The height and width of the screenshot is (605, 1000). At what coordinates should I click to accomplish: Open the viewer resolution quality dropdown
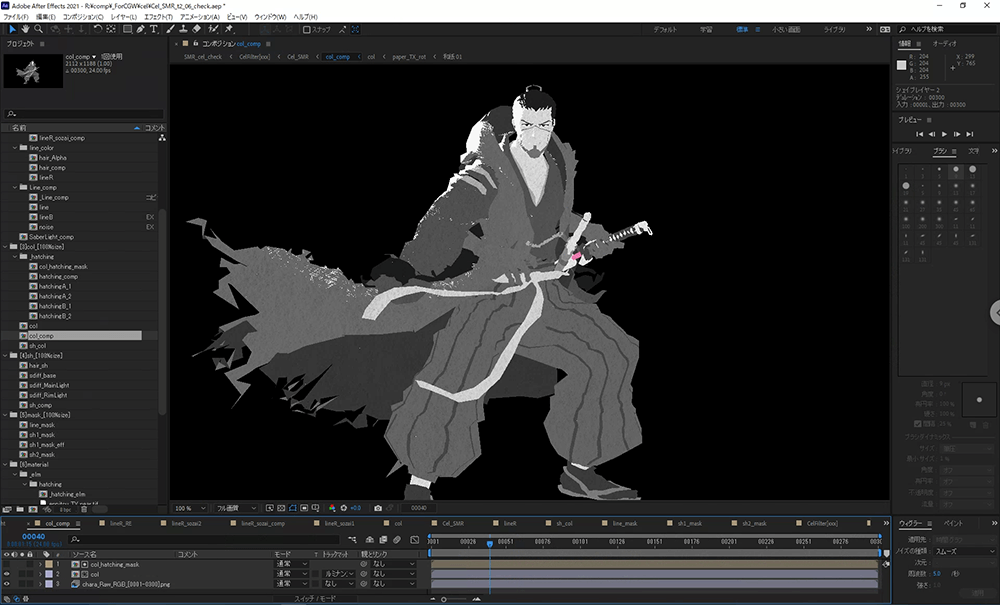coord(236,508)
